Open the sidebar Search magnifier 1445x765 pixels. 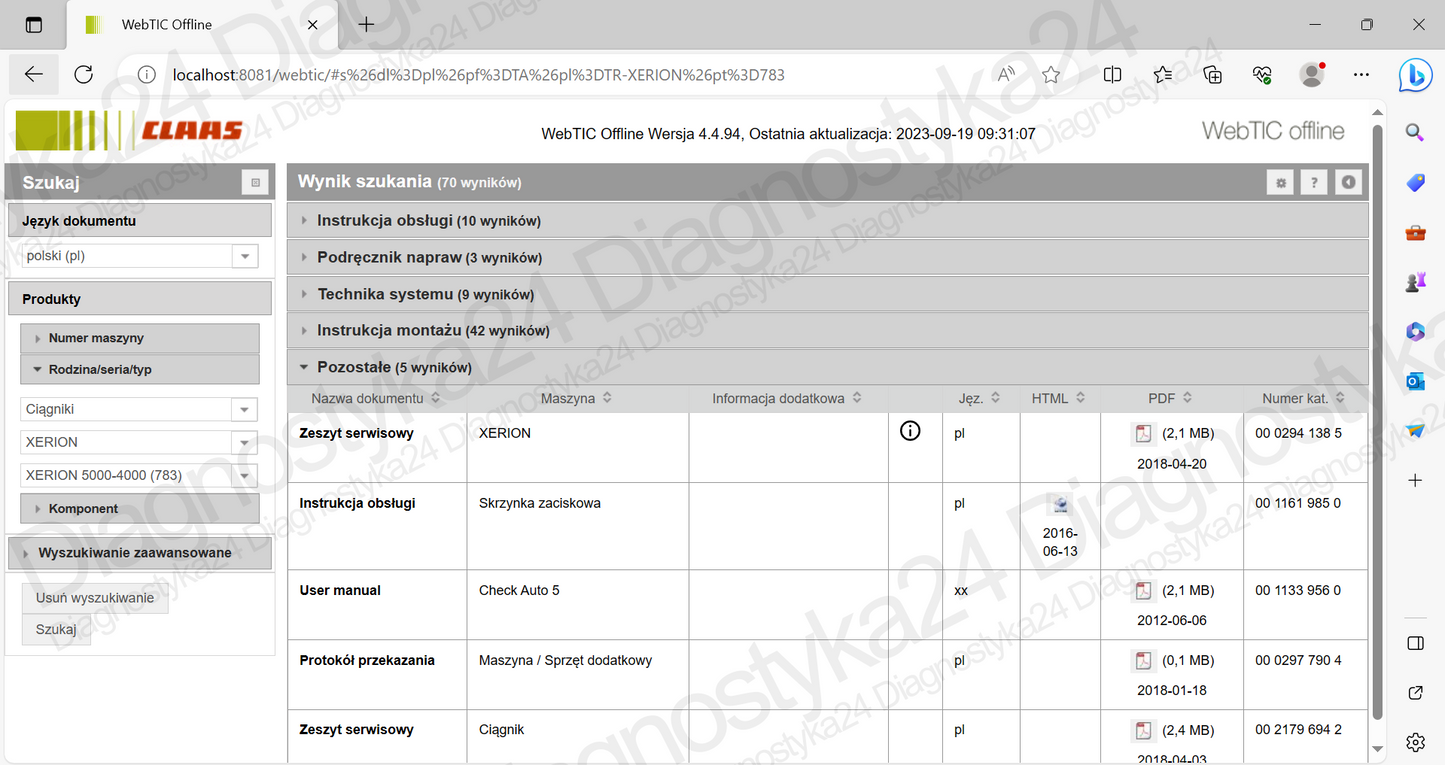1415,132
